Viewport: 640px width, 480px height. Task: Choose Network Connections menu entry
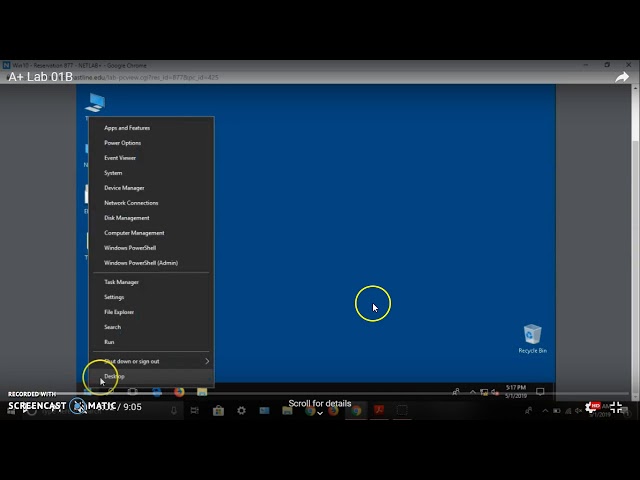(x=151, y=203)
